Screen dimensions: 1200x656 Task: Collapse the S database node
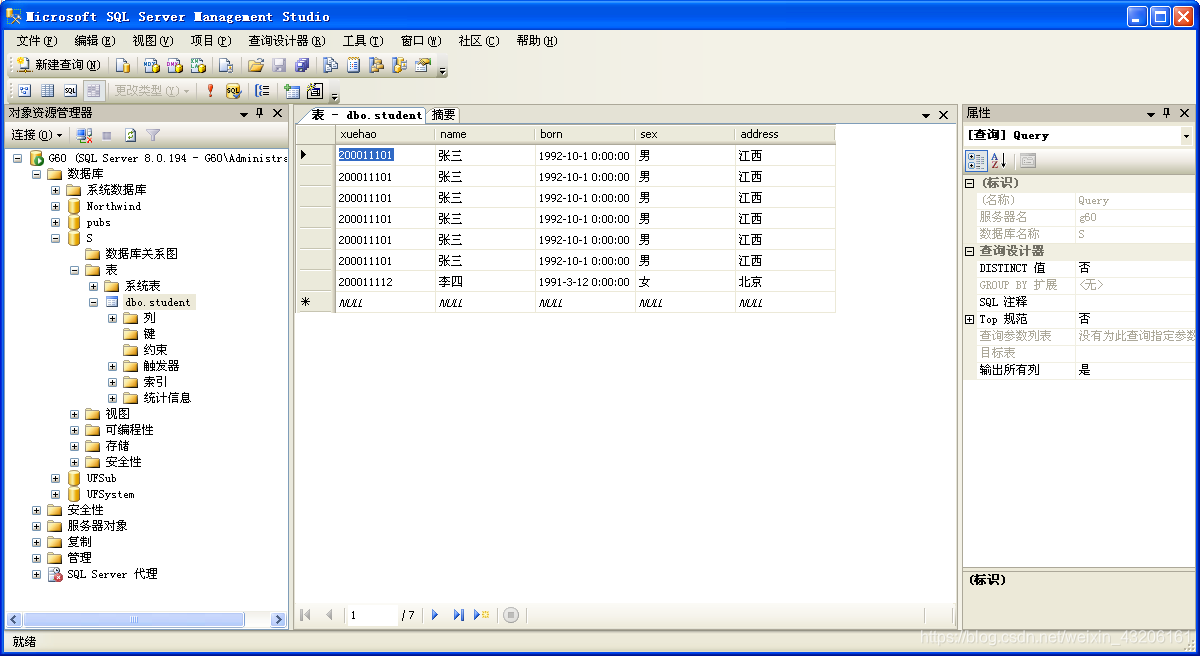[56, 238]
